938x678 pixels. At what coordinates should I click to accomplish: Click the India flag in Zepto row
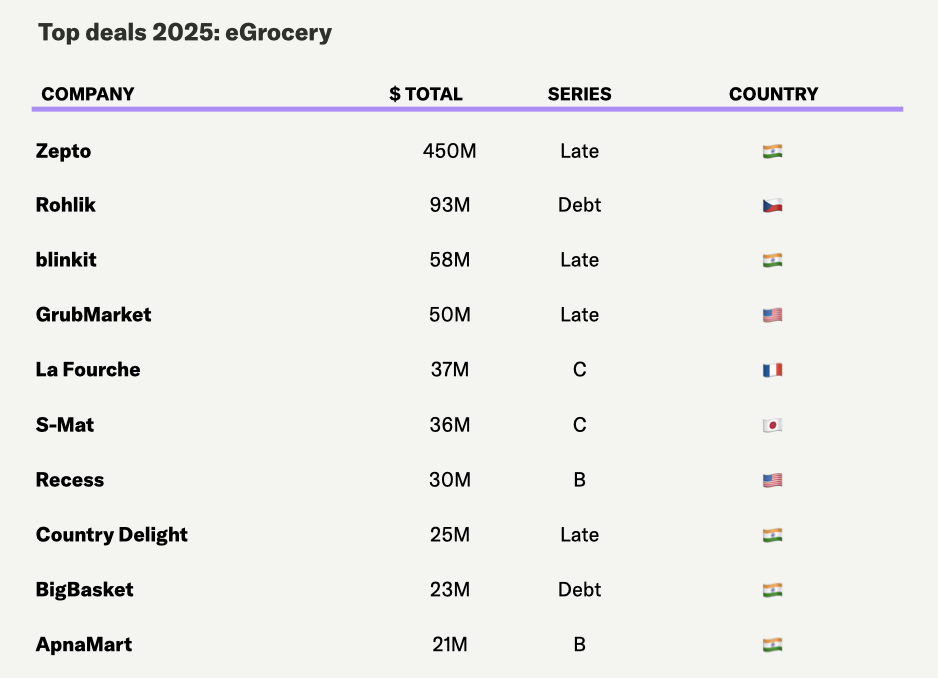point(772,152)
